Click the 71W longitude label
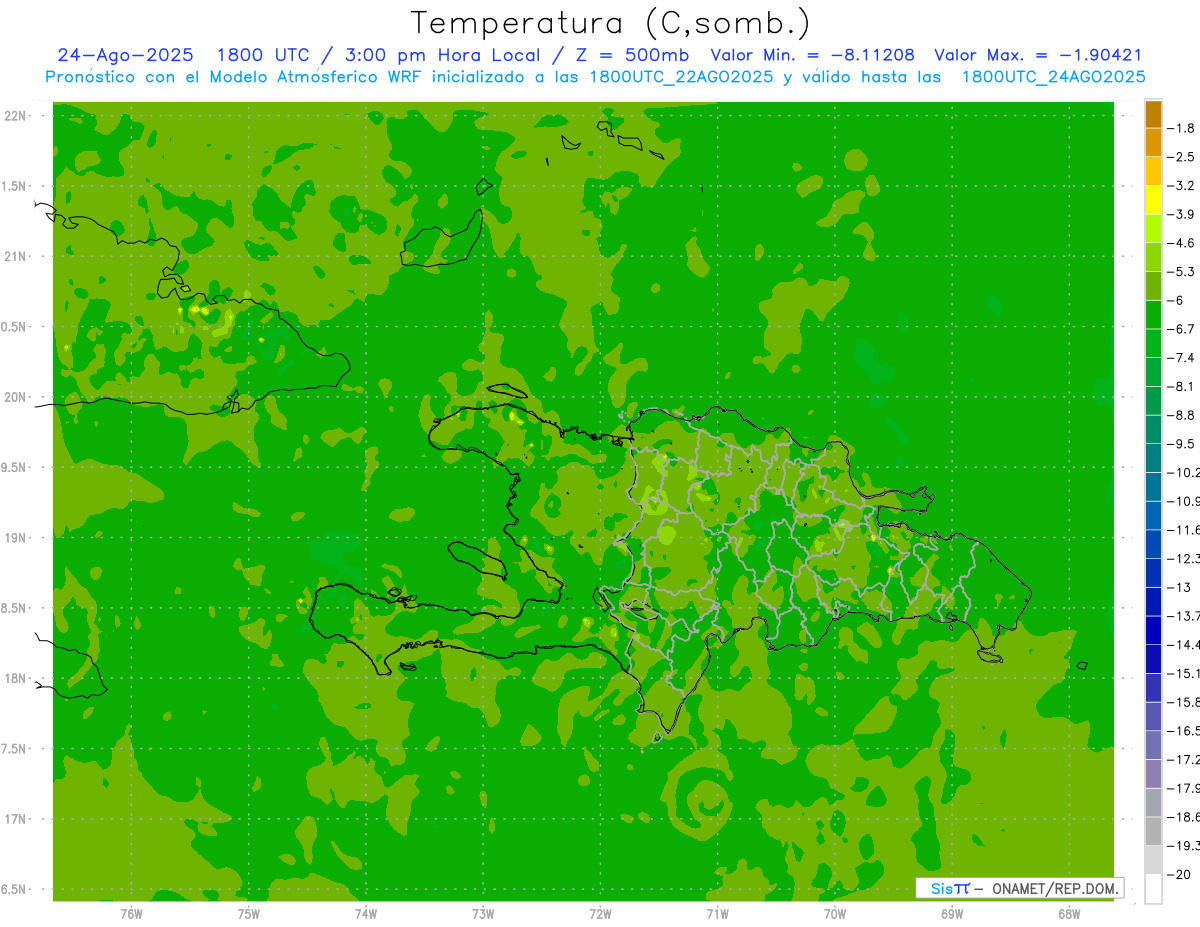The image size is (1200, 927). tap(717, 913)
